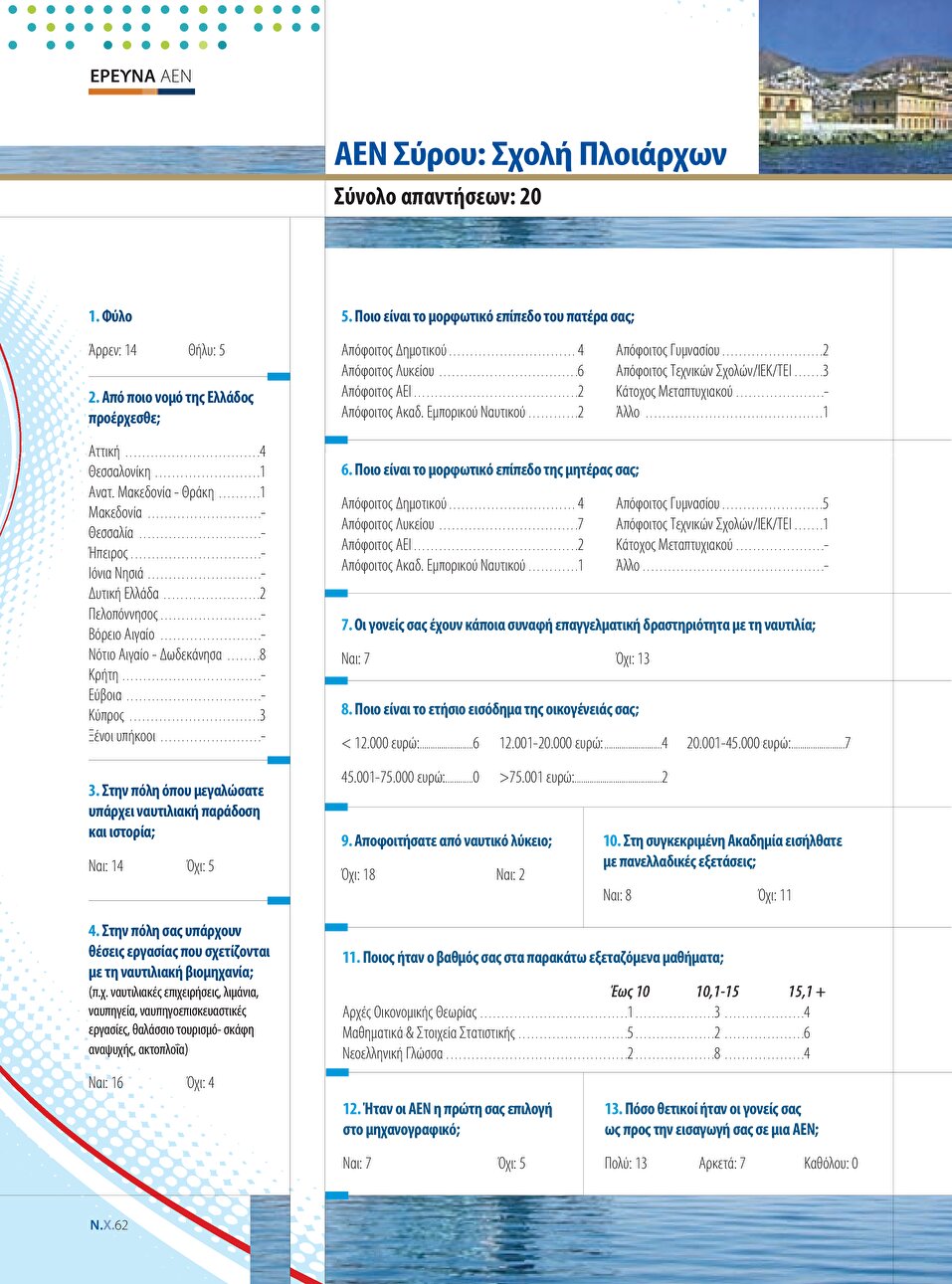Click the Αττική row
The image size is (952, 1284).
(x=177, y=452)
